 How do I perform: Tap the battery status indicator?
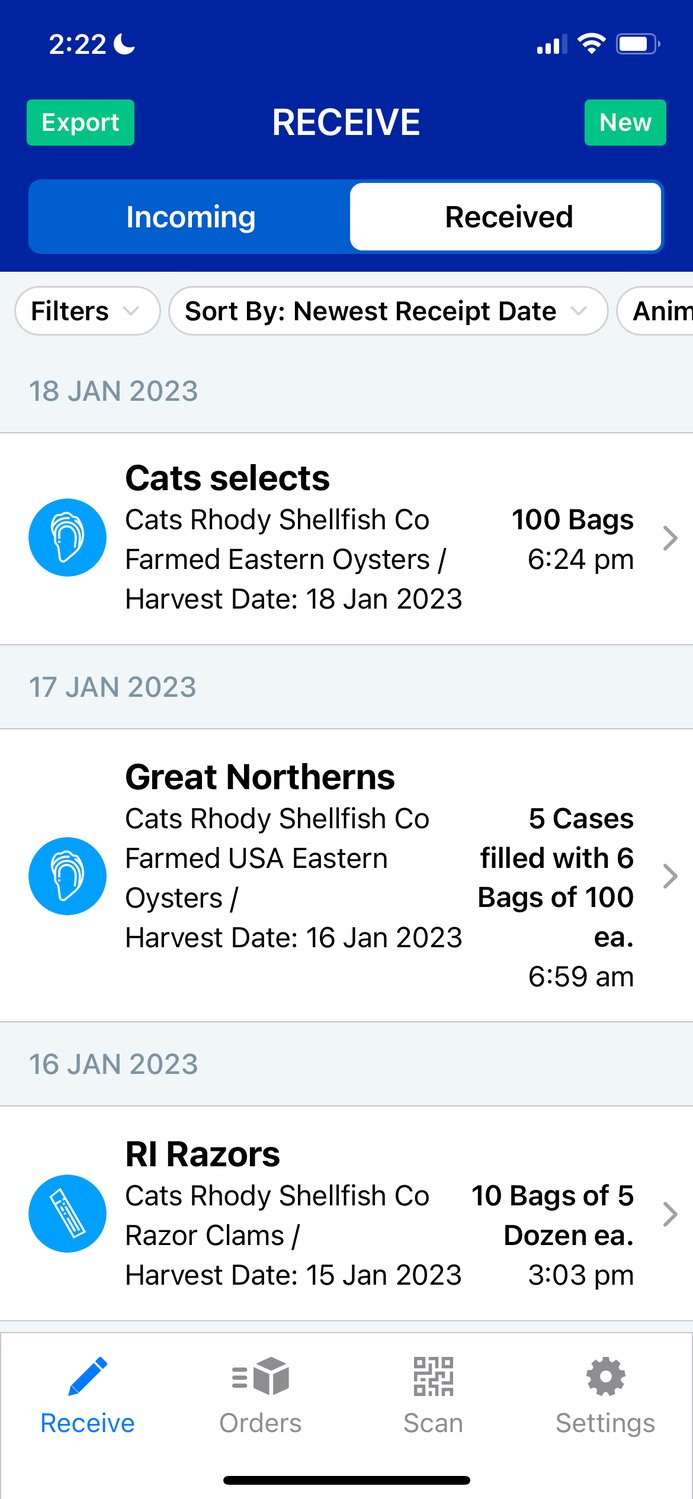(637, 44)
